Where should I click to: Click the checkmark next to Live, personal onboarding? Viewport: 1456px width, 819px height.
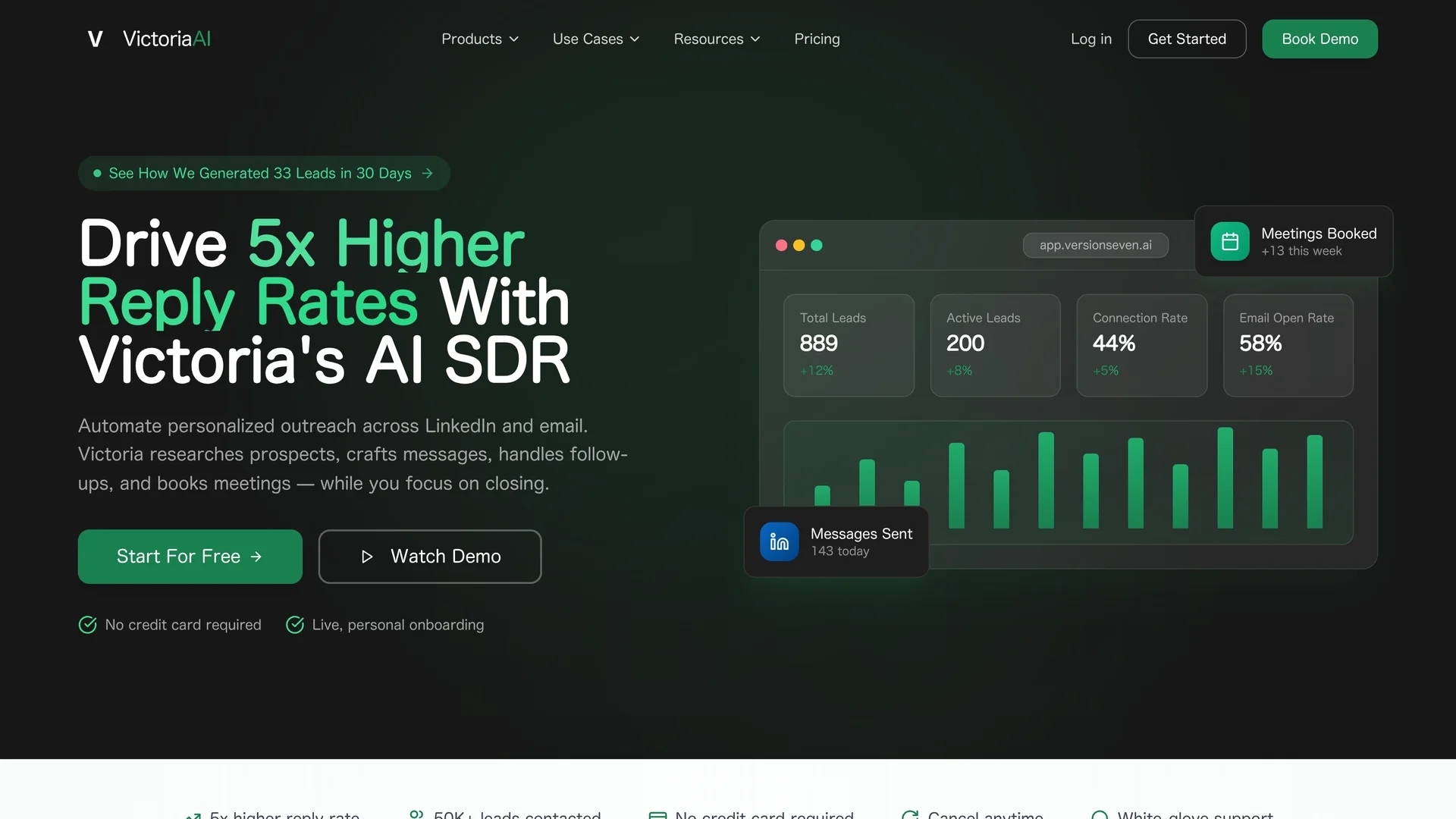[x=294, y=624]
